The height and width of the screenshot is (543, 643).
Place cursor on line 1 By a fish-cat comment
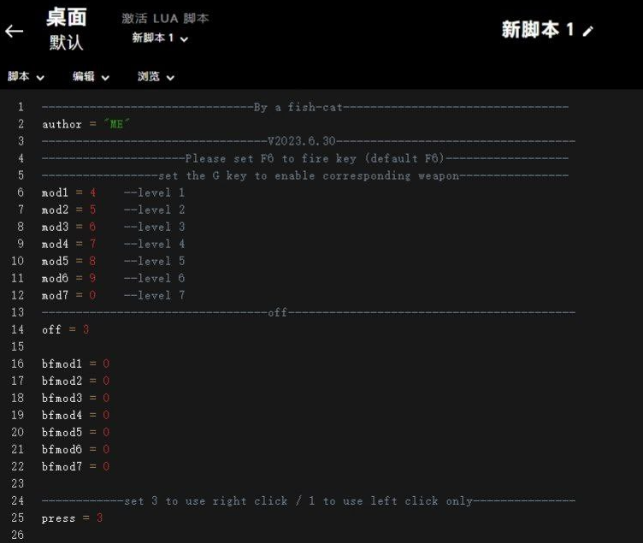[305, 107]
